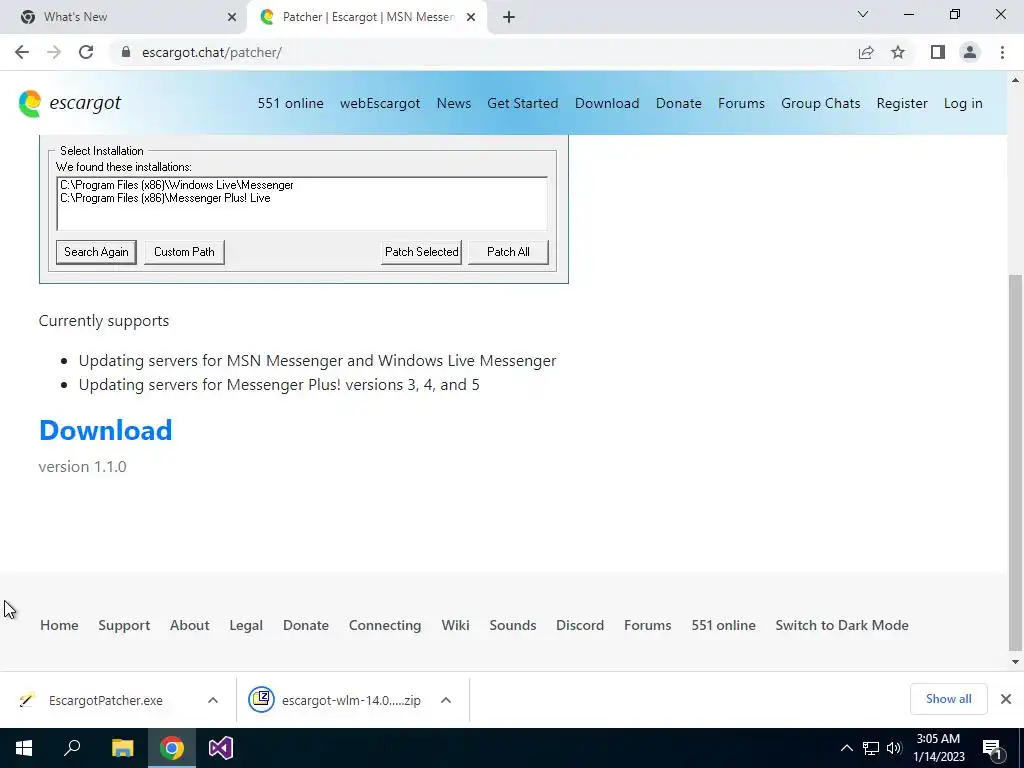Image resolution: width=1024 pixels, height=768 pixels.
Task: Open footer Forums link
Action: [647, 625]
